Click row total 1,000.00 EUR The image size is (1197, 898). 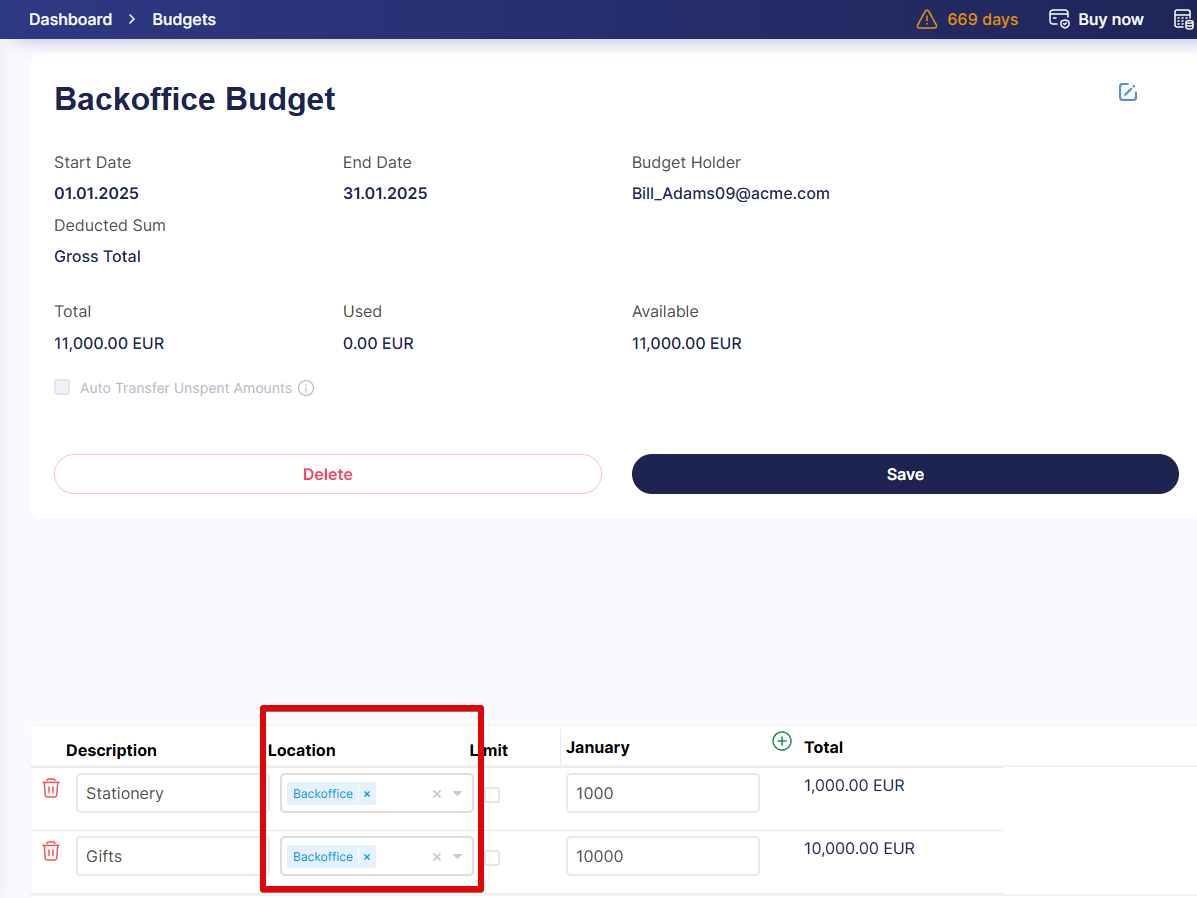click(854, 786)
